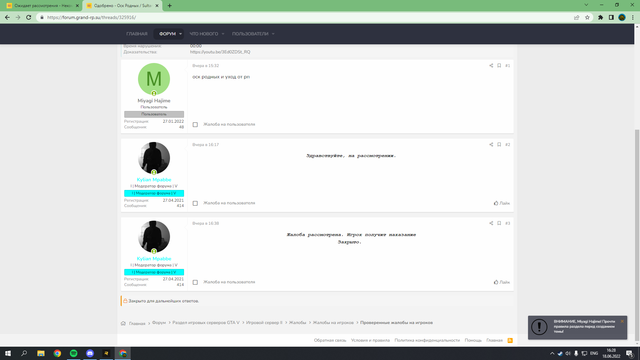
Task: Close the active Одобрено browser tab
Action: [157, 6]
